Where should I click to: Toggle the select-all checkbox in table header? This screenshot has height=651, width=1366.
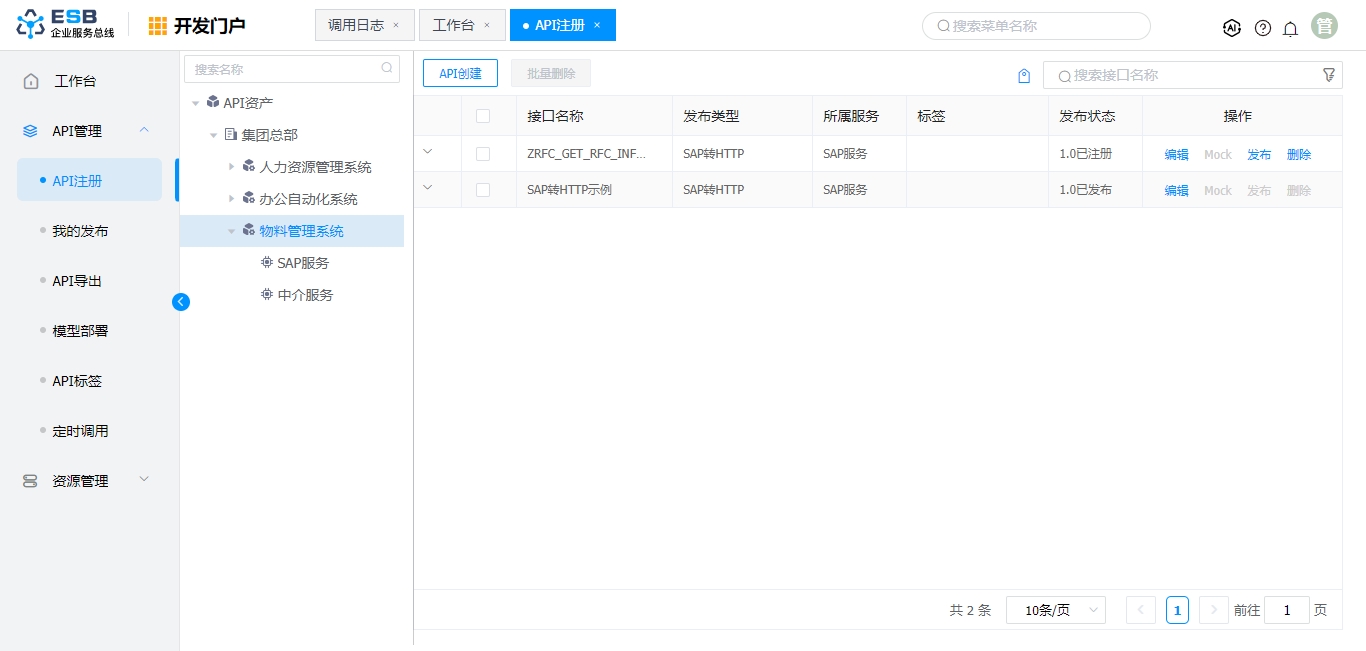[x=483, y=116]
